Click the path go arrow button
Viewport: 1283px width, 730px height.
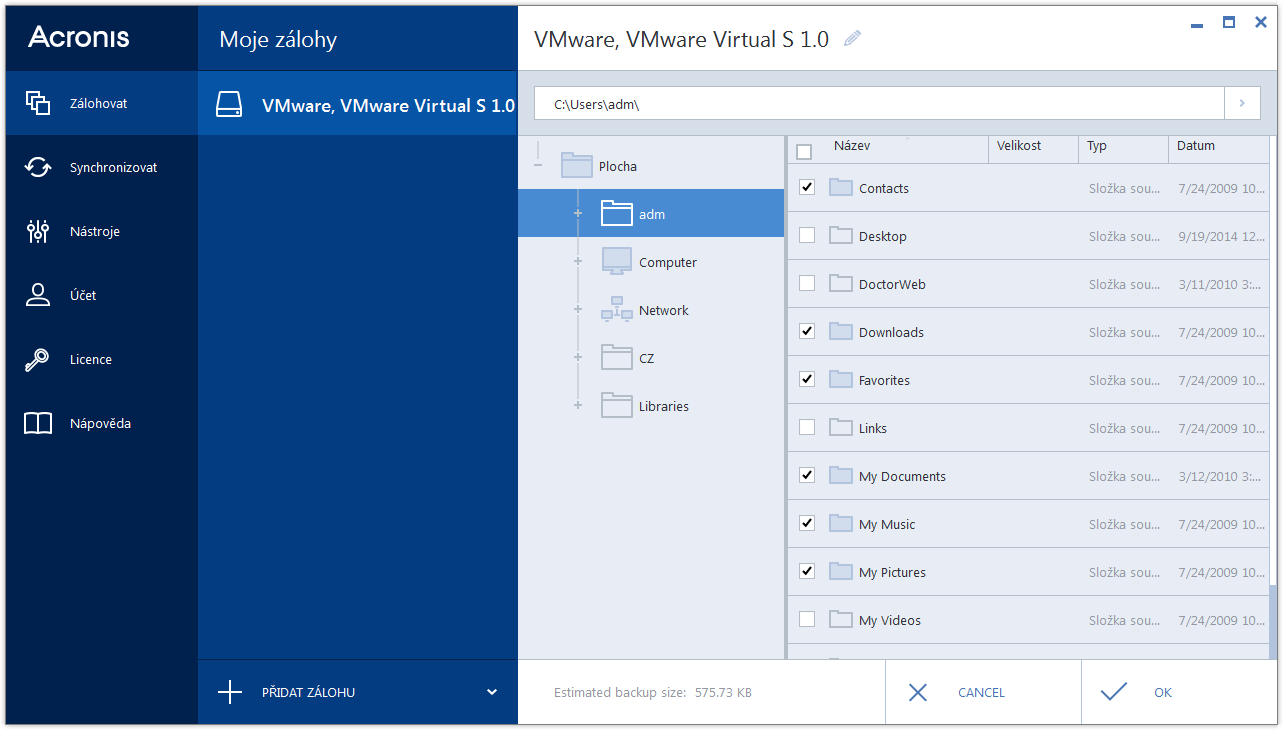(1242, 103)
